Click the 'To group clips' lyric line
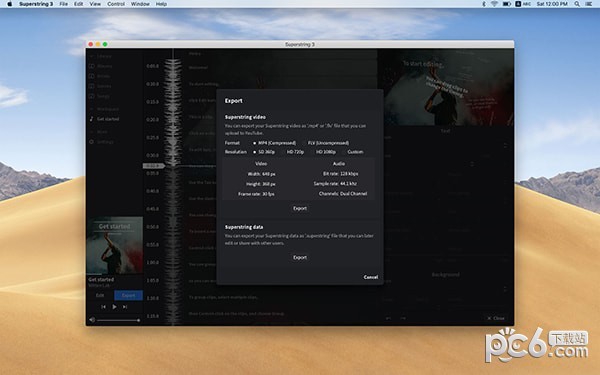The height and width of the screenshot is (375, 600). click(223, 297)
